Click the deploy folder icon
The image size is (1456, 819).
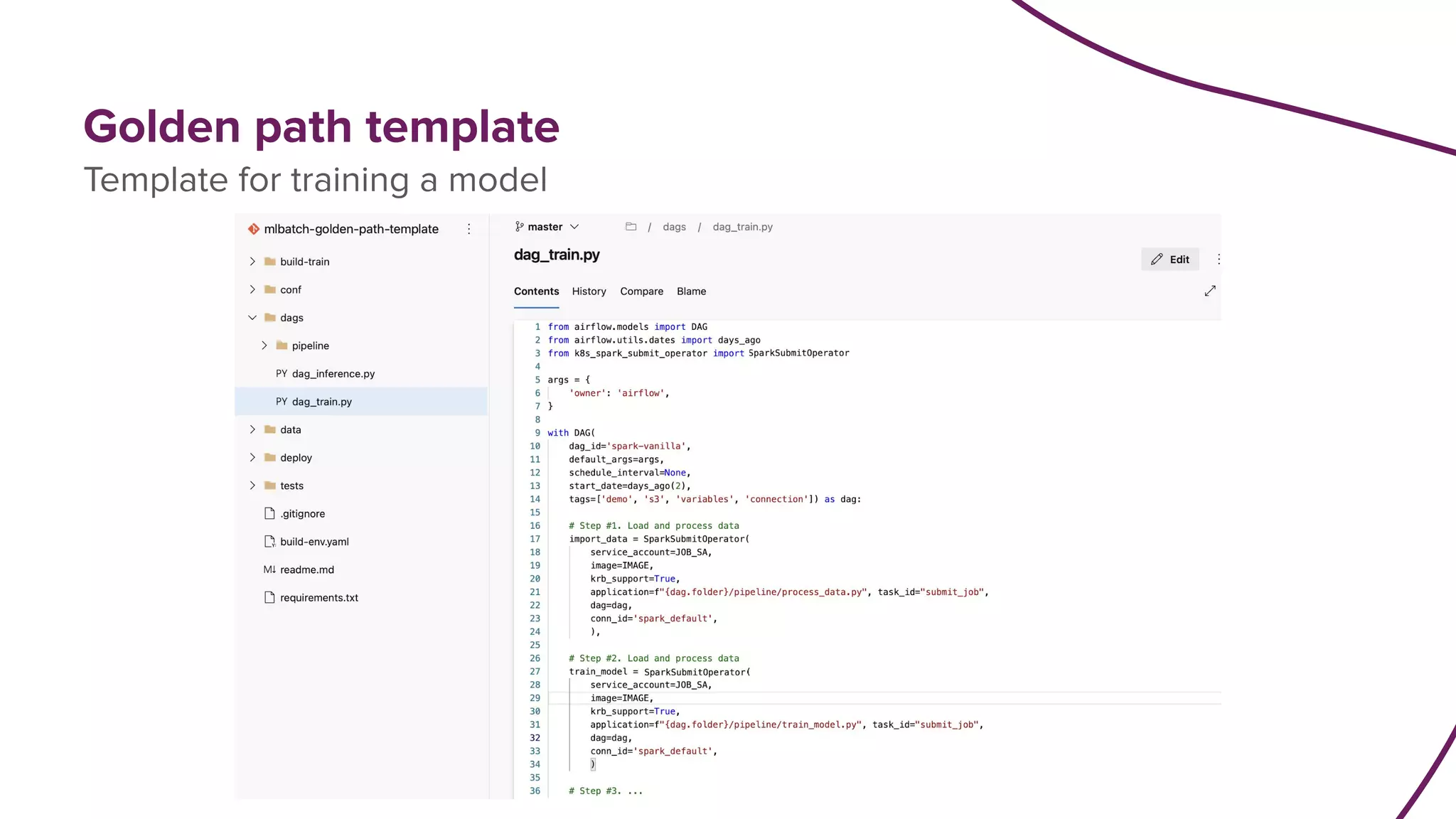[270, 458]
